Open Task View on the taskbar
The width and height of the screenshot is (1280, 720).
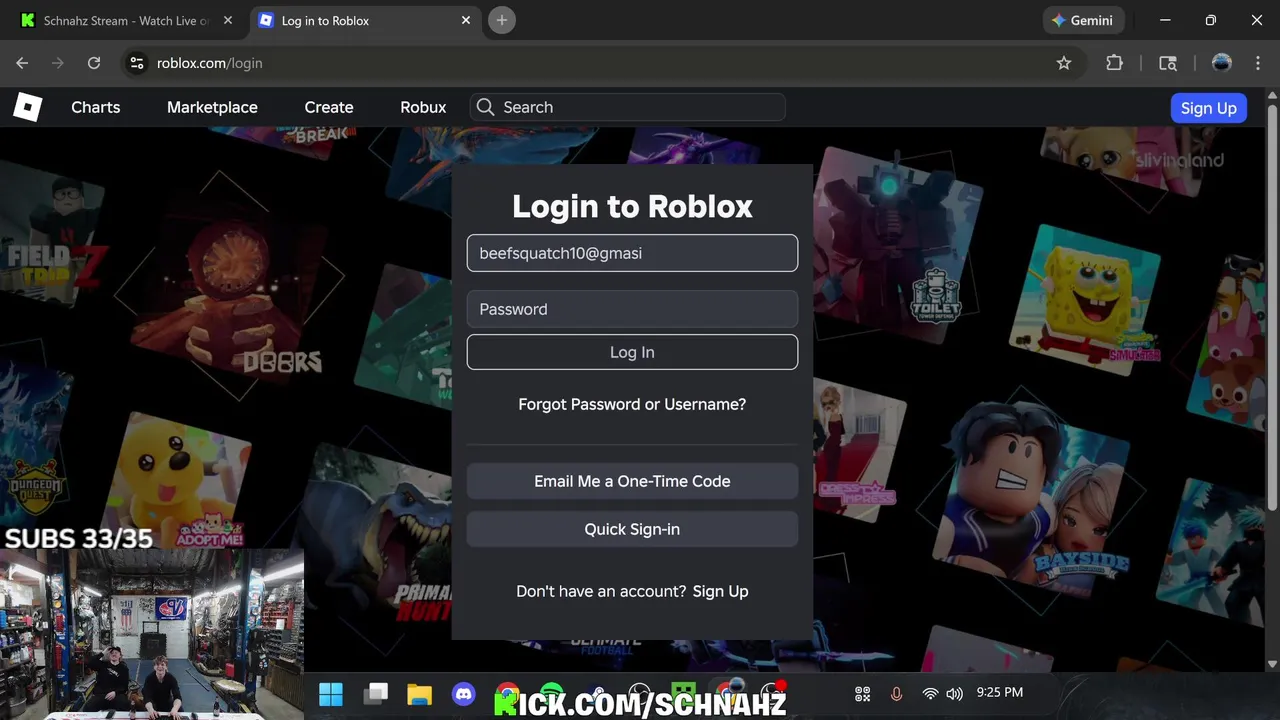[376, 694]
